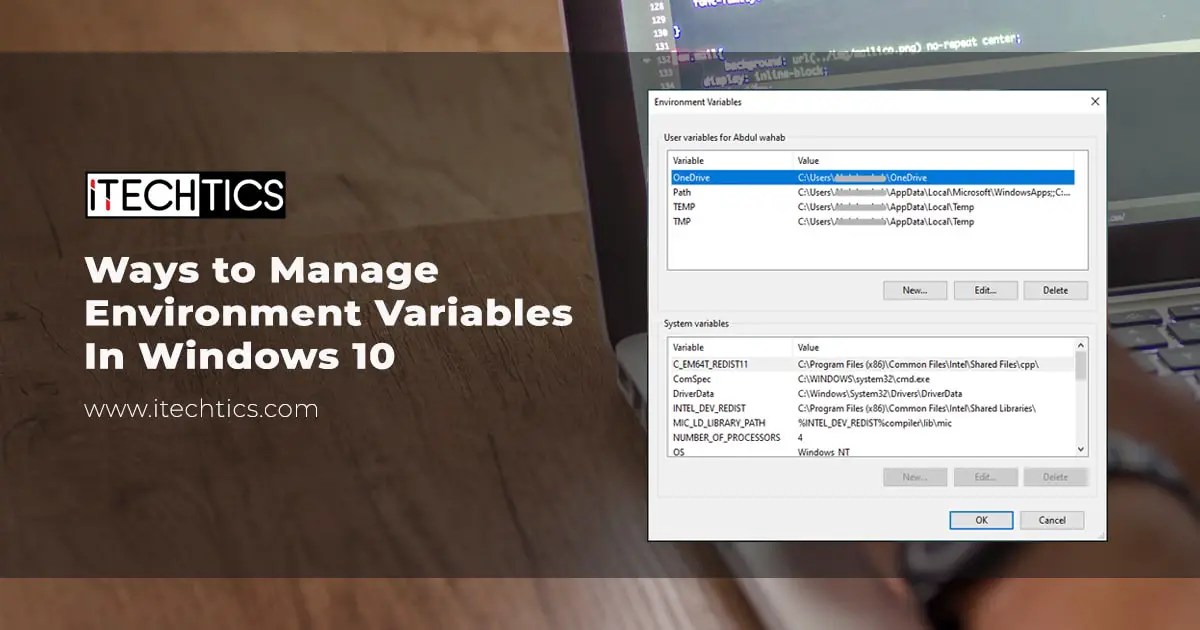Select the ComSpec system variable
The width and height of the screenshot is (1200, 630).
[750, 378]
